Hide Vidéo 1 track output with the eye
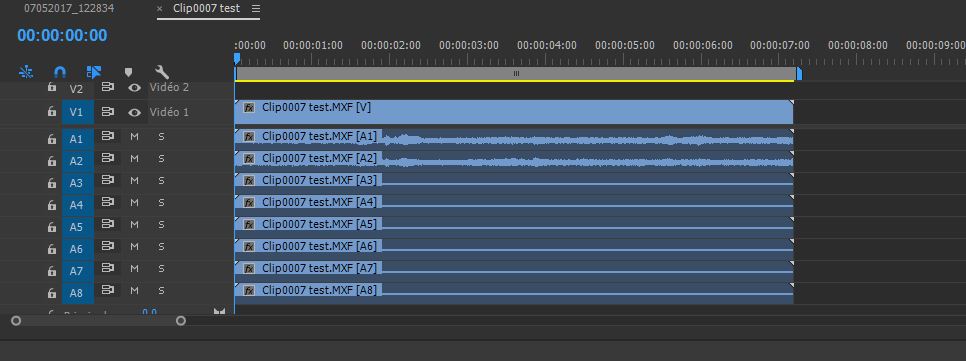The height and width of the screenshot is (361, 966). pyautogui.click(x=134, y=113)
